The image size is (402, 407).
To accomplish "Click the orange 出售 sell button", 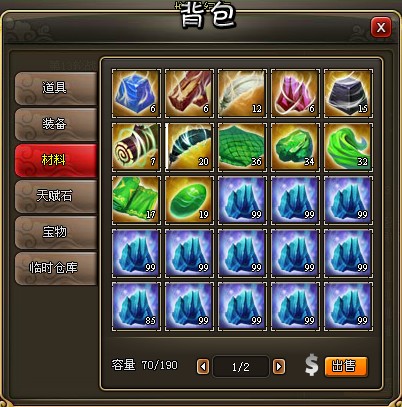I will coord(346,367).
